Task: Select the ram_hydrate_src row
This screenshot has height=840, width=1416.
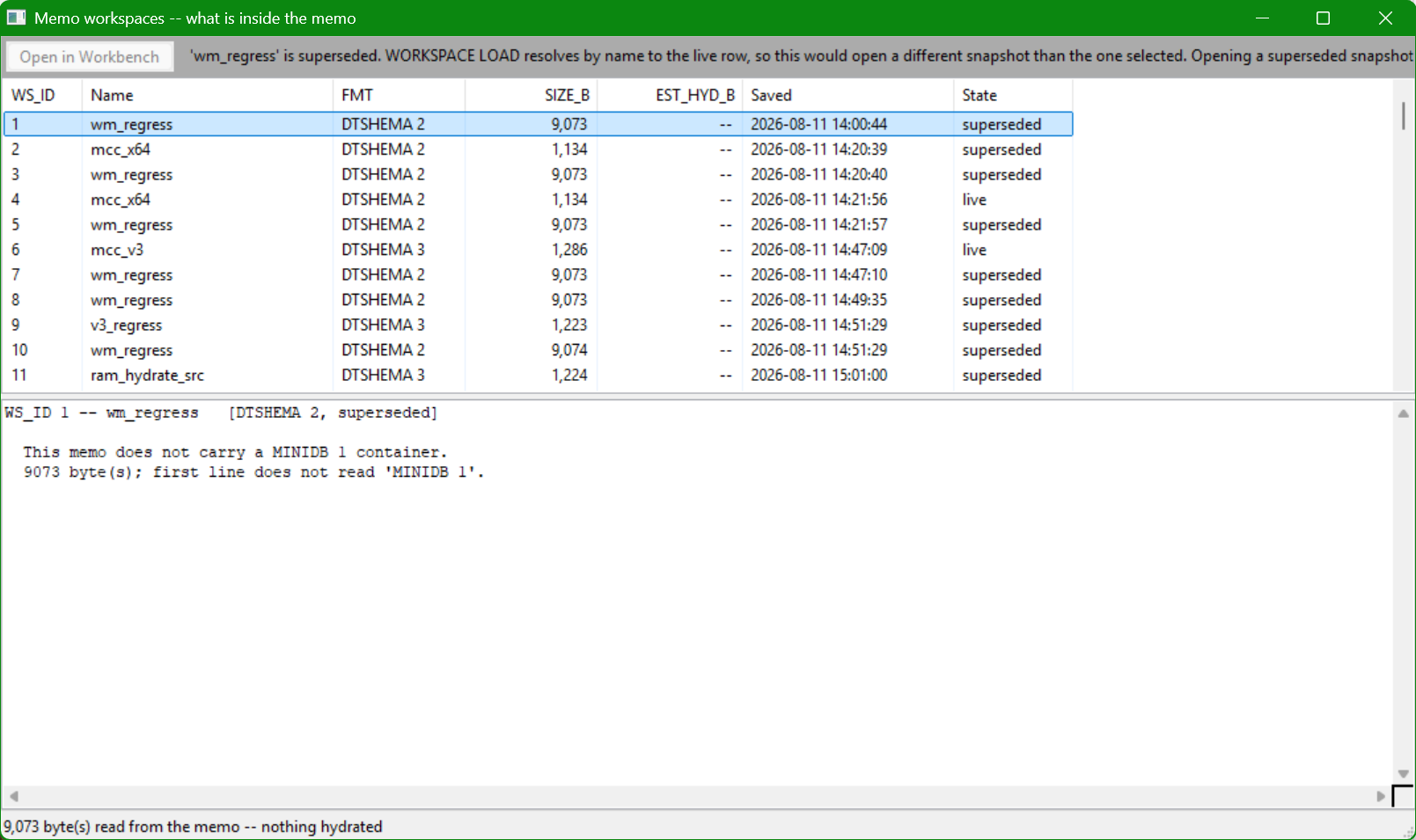Action: (x=538, y=375)
